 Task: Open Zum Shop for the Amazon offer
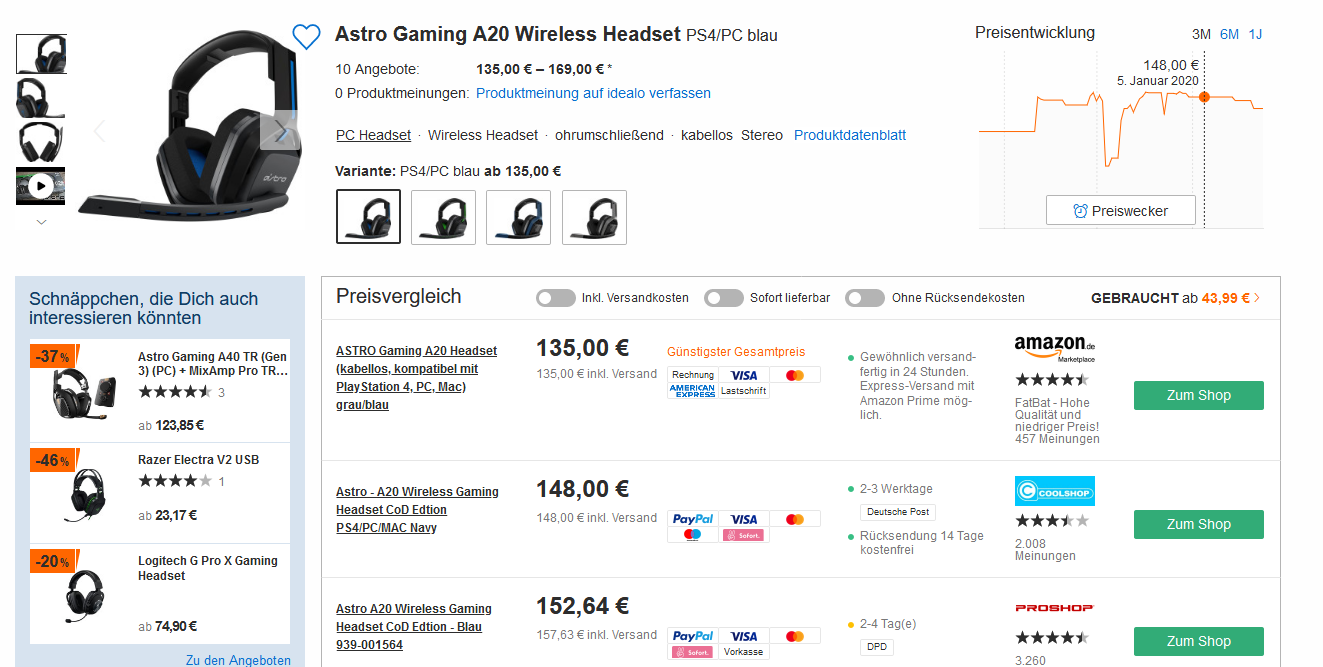[x=1198, y=395]
